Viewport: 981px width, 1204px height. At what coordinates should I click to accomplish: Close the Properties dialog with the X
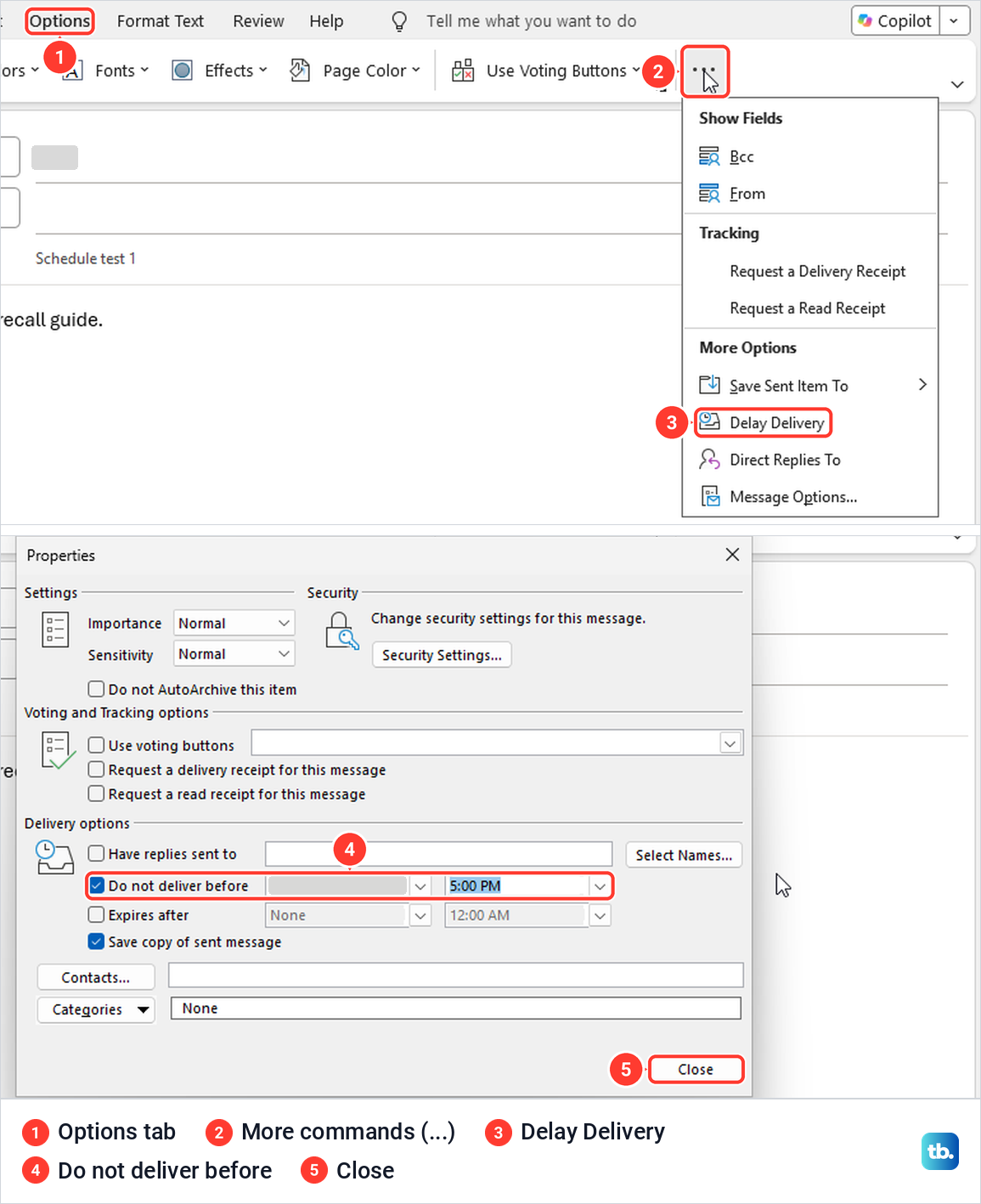pos(732,555)
